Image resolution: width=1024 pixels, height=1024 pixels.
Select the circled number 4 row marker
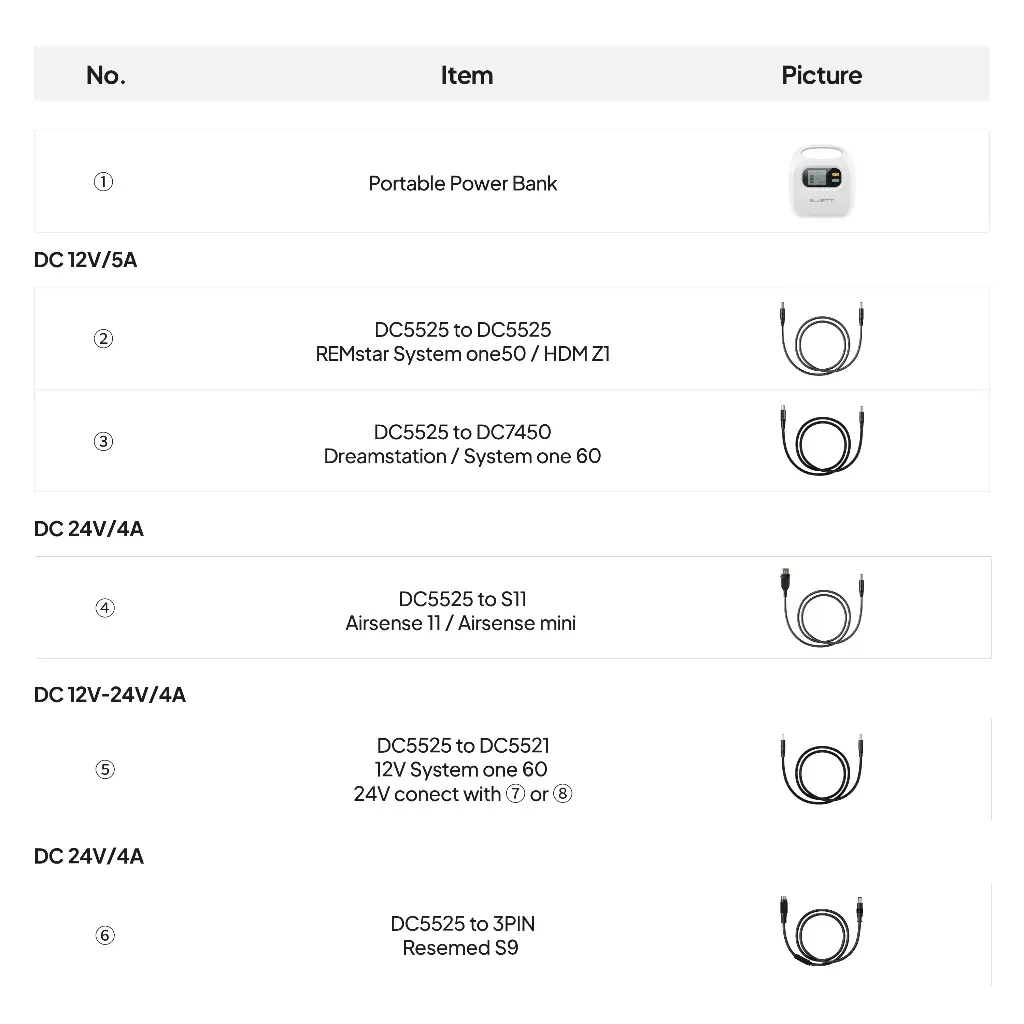104,608
